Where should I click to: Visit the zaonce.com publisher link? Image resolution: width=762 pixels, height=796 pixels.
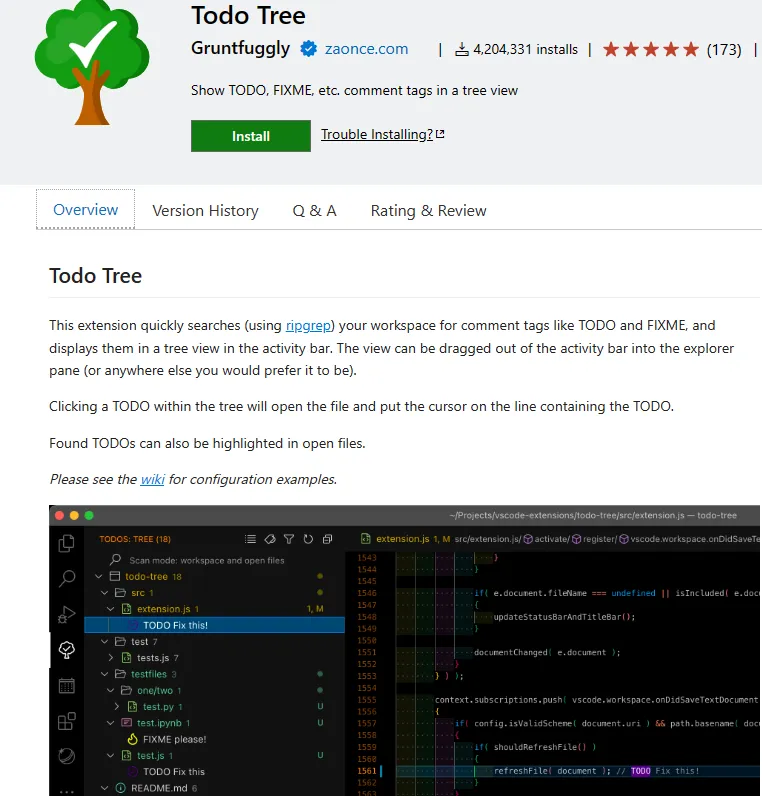pyautogui.click(x=367, y=49)
